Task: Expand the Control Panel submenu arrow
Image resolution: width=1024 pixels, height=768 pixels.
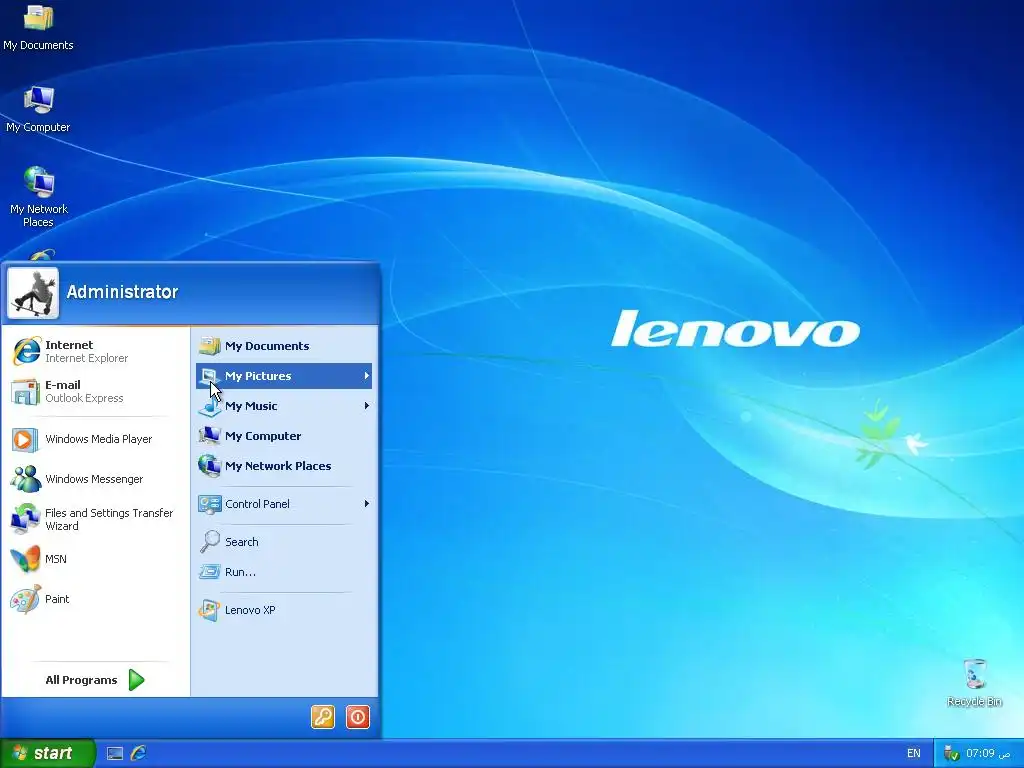Action: pyautogui.click(x=366, y=504)
